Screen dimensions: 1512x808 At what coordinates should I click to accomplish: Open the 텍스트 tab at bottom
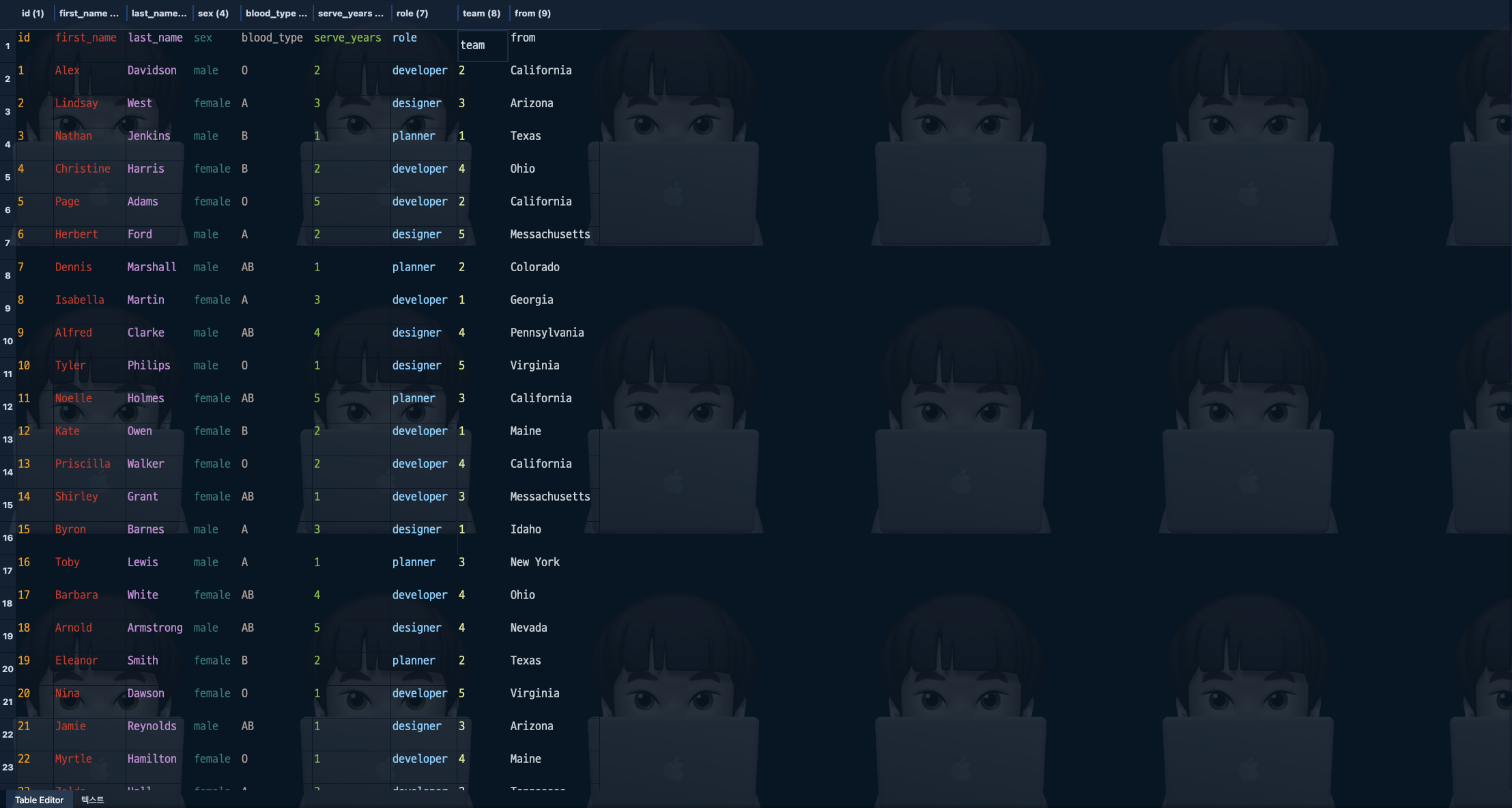(92, 800)
